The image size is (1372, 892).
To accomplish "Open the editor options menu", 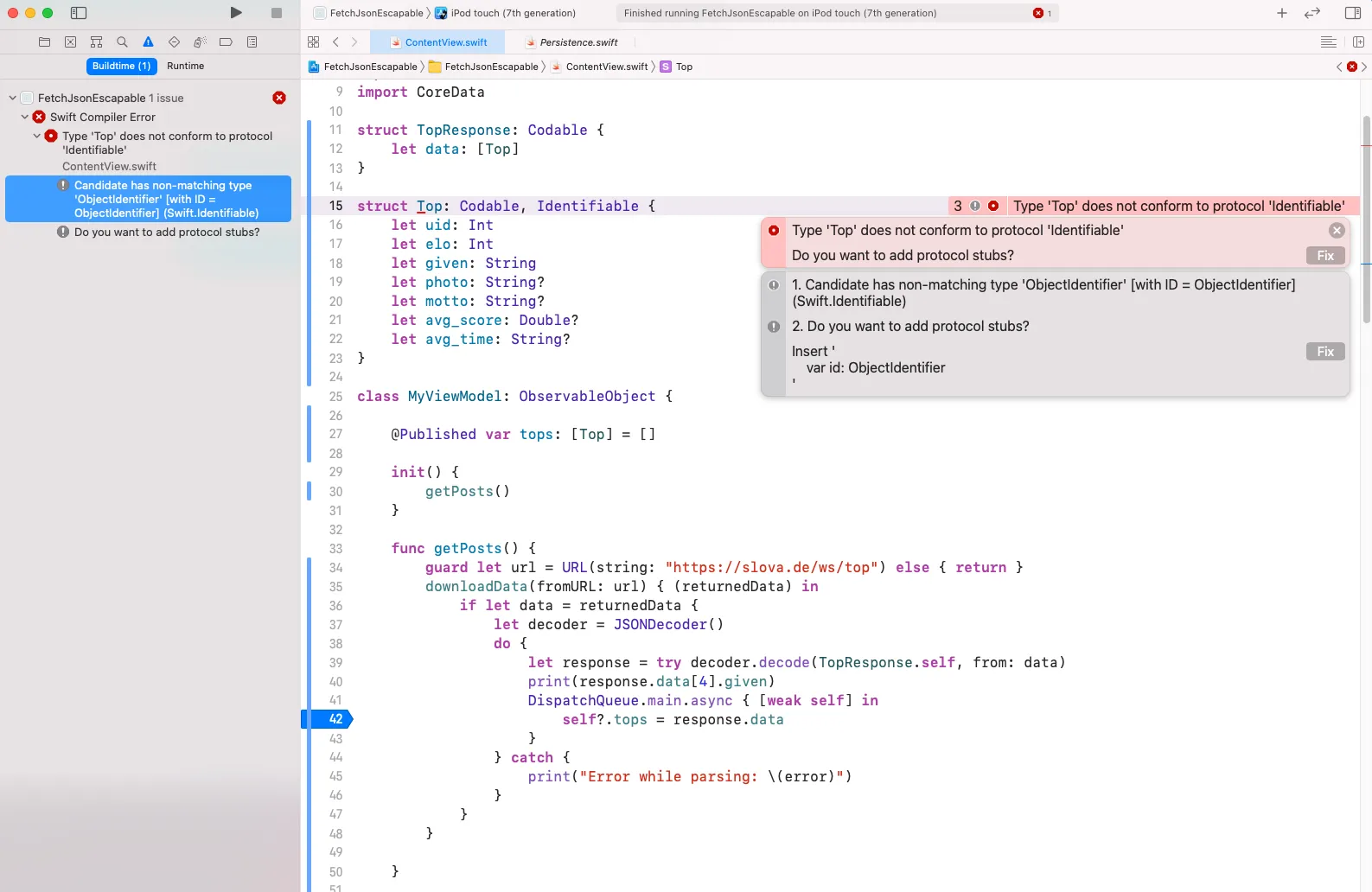I will tap(1329, 42).
